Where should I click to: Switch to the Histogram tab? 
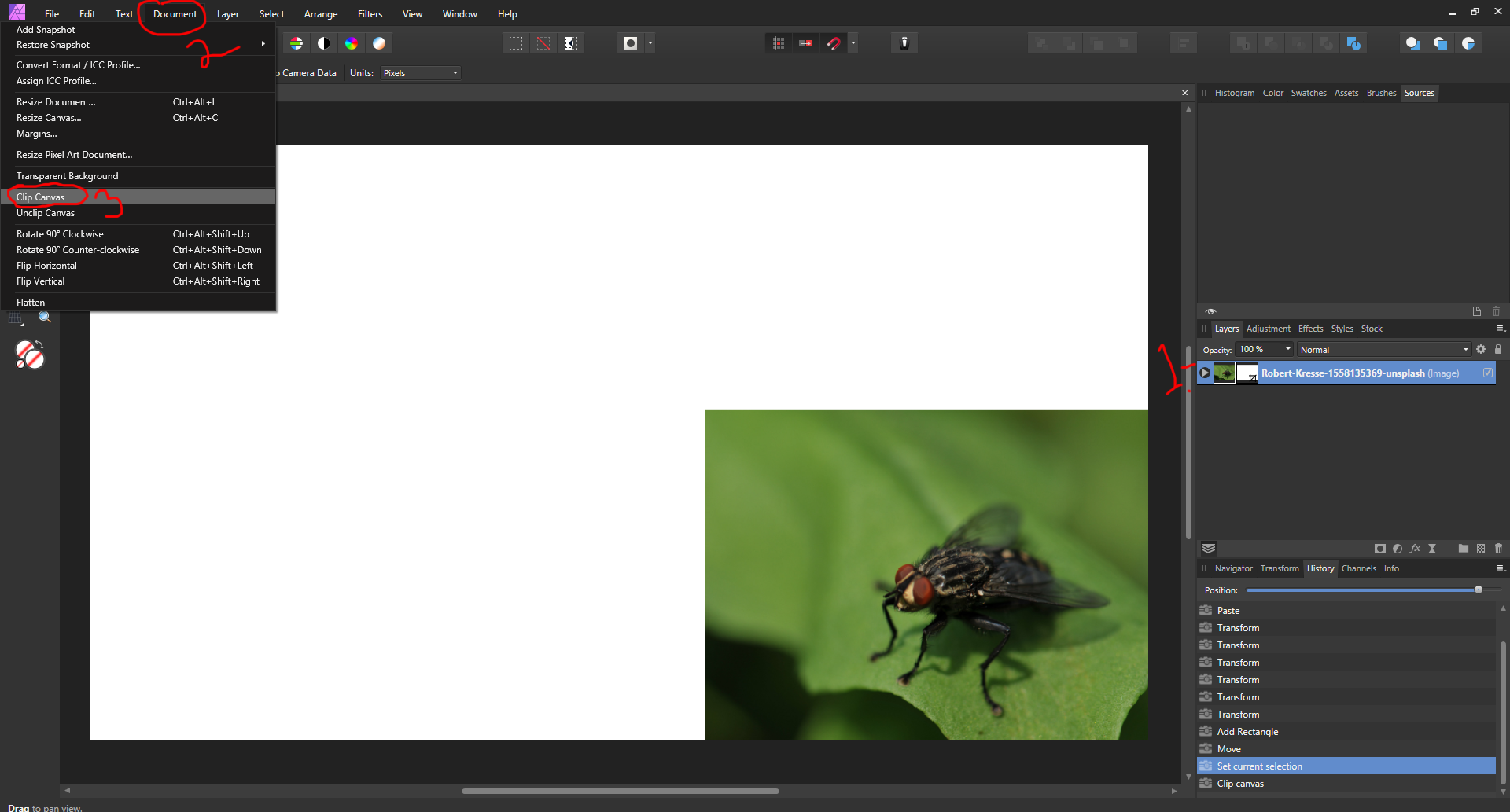(x=1234, y=93)
